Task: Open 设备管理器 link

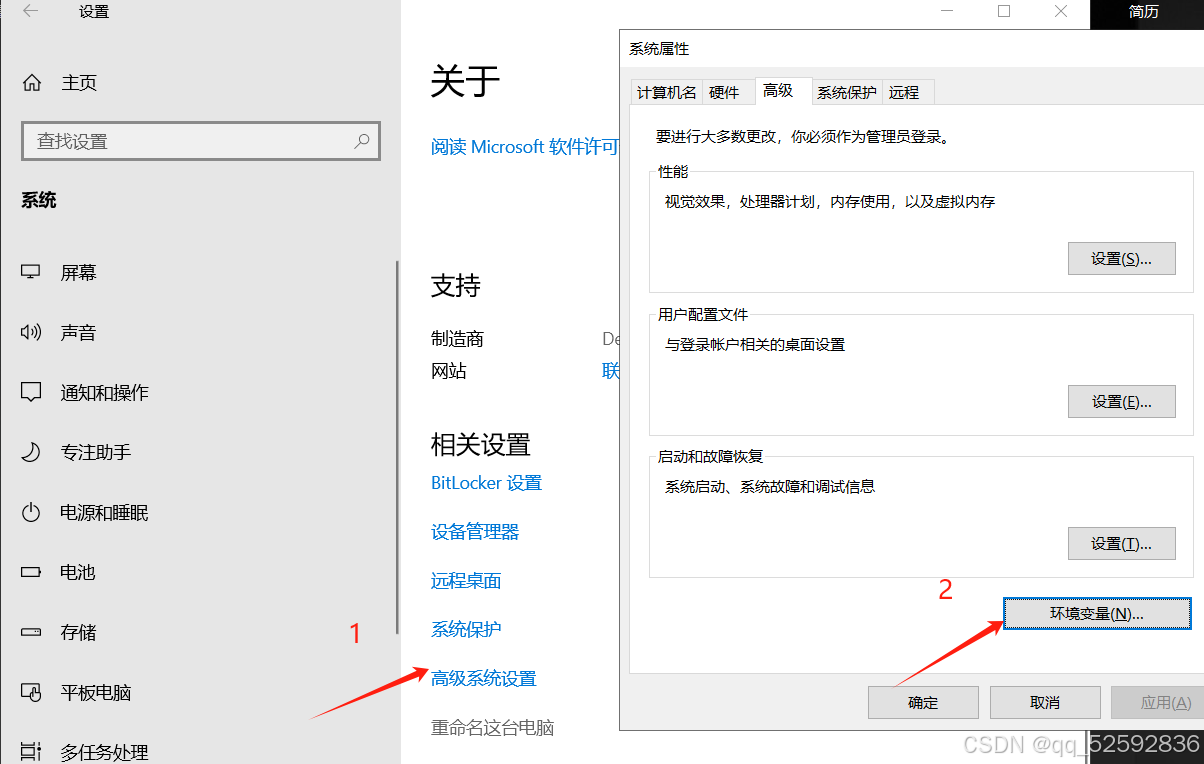Action: click(x=474, y=531)
